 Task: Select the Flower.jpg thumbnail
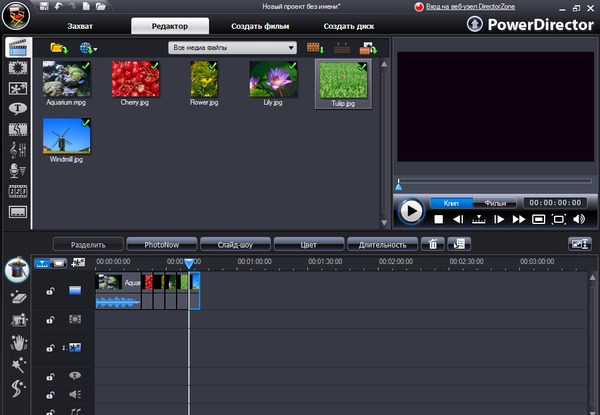tap(204, 79)
